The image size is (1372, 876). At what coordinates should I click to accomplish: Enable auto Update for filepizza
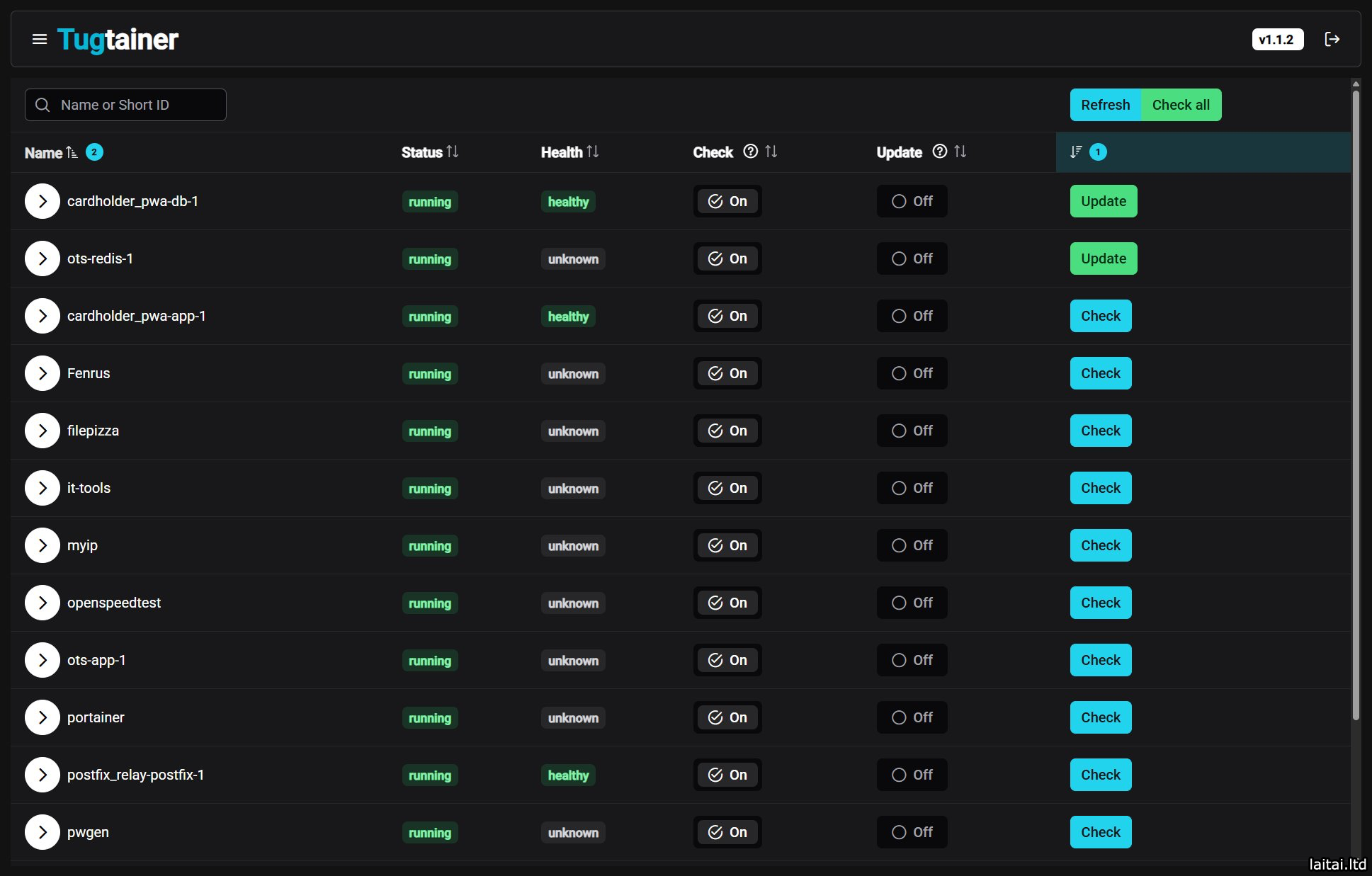click(912, 431)
